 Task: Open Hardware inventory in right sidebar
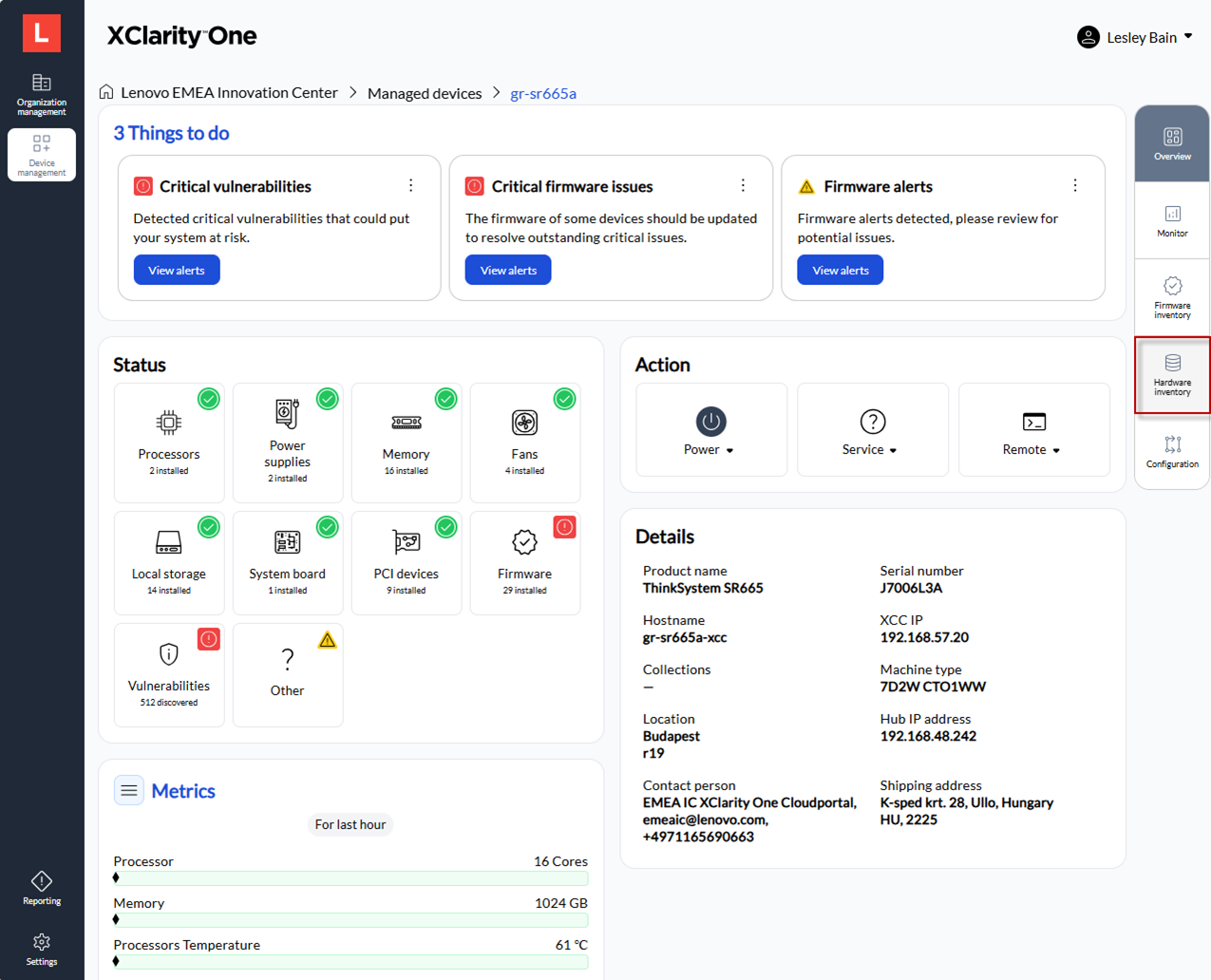point(1172,374)
